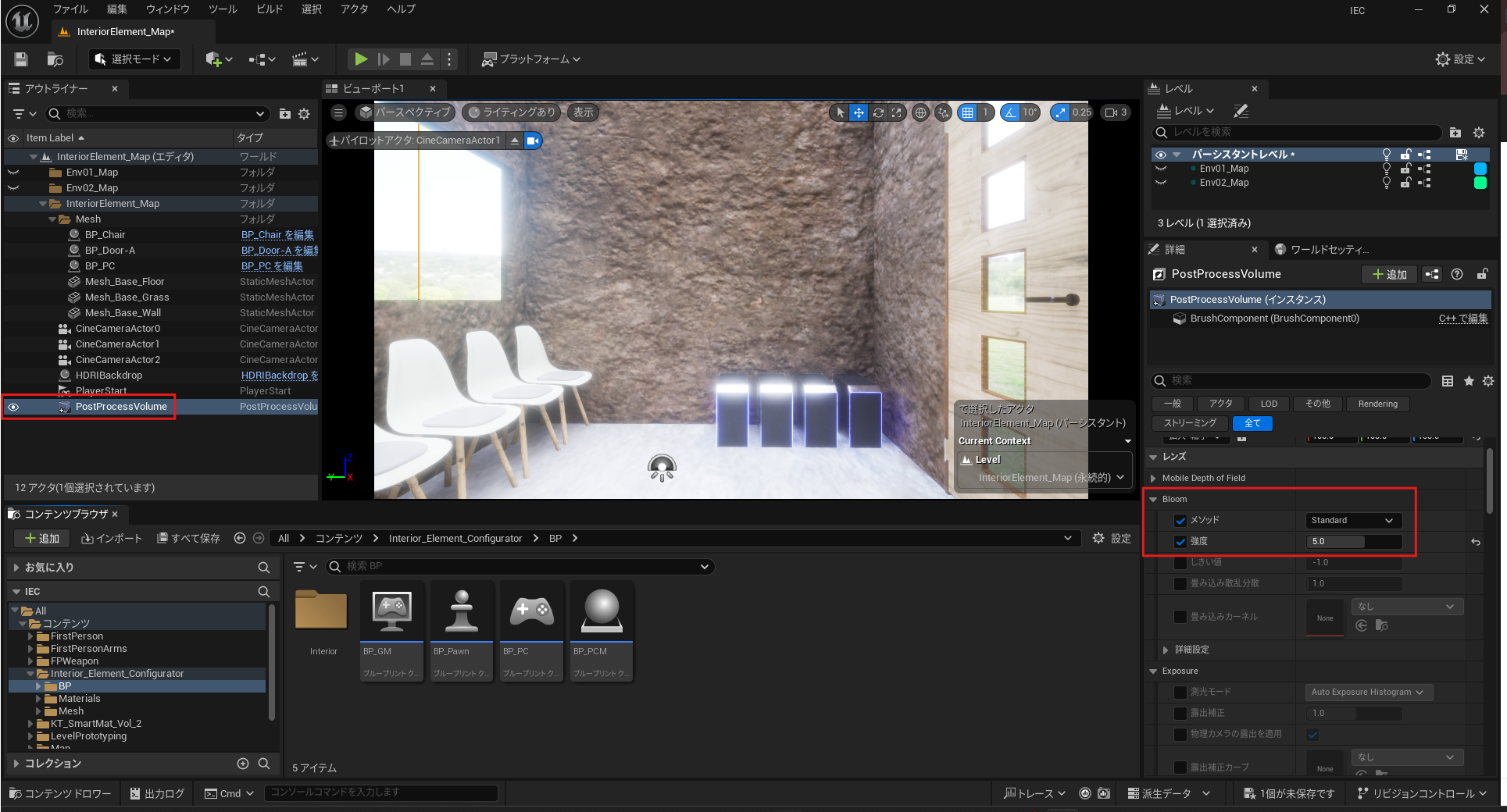Open the viewport hamburger options menu
The image size is (1507, 812).
[x=338, y=112]
